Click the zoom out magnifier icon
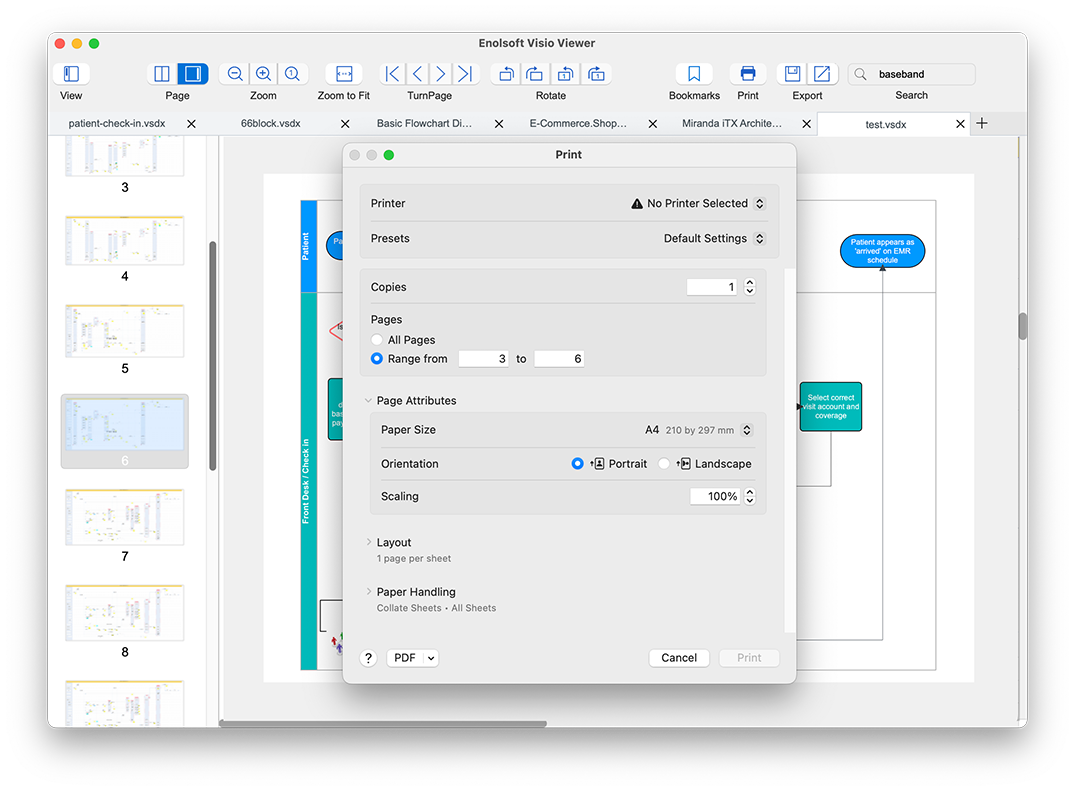This screenshot has height=791, width=1075. click(235, 74)
